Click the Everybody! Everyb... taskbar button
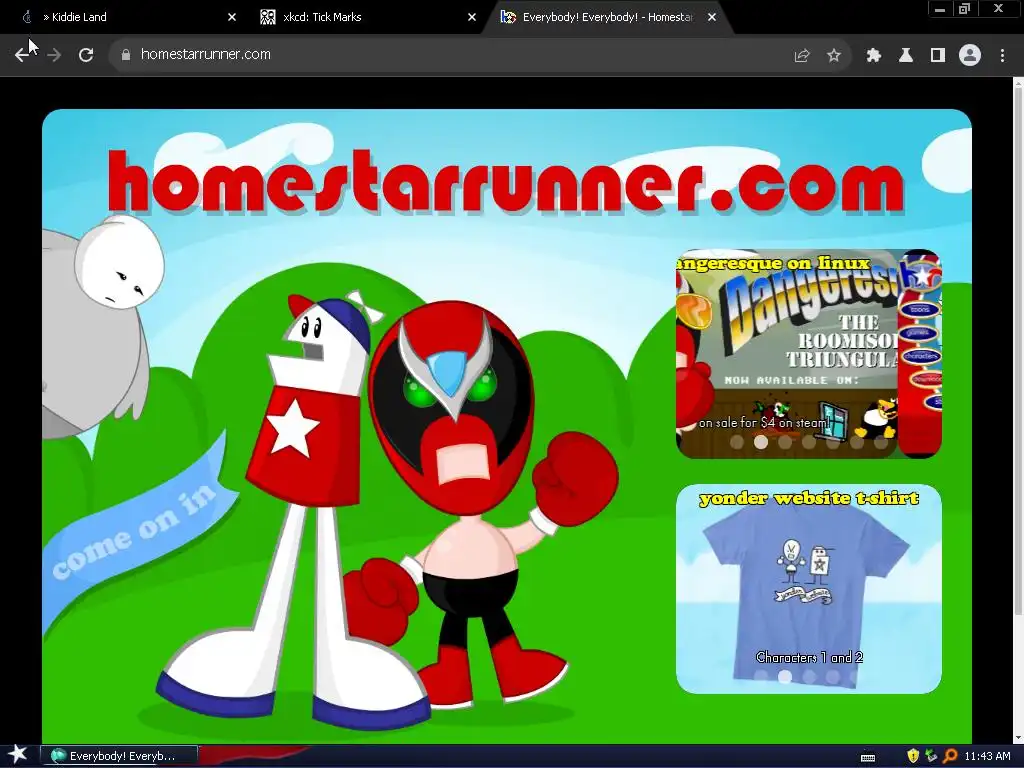This screenshot has height=768, width=1024. click(x=119, y=756)
